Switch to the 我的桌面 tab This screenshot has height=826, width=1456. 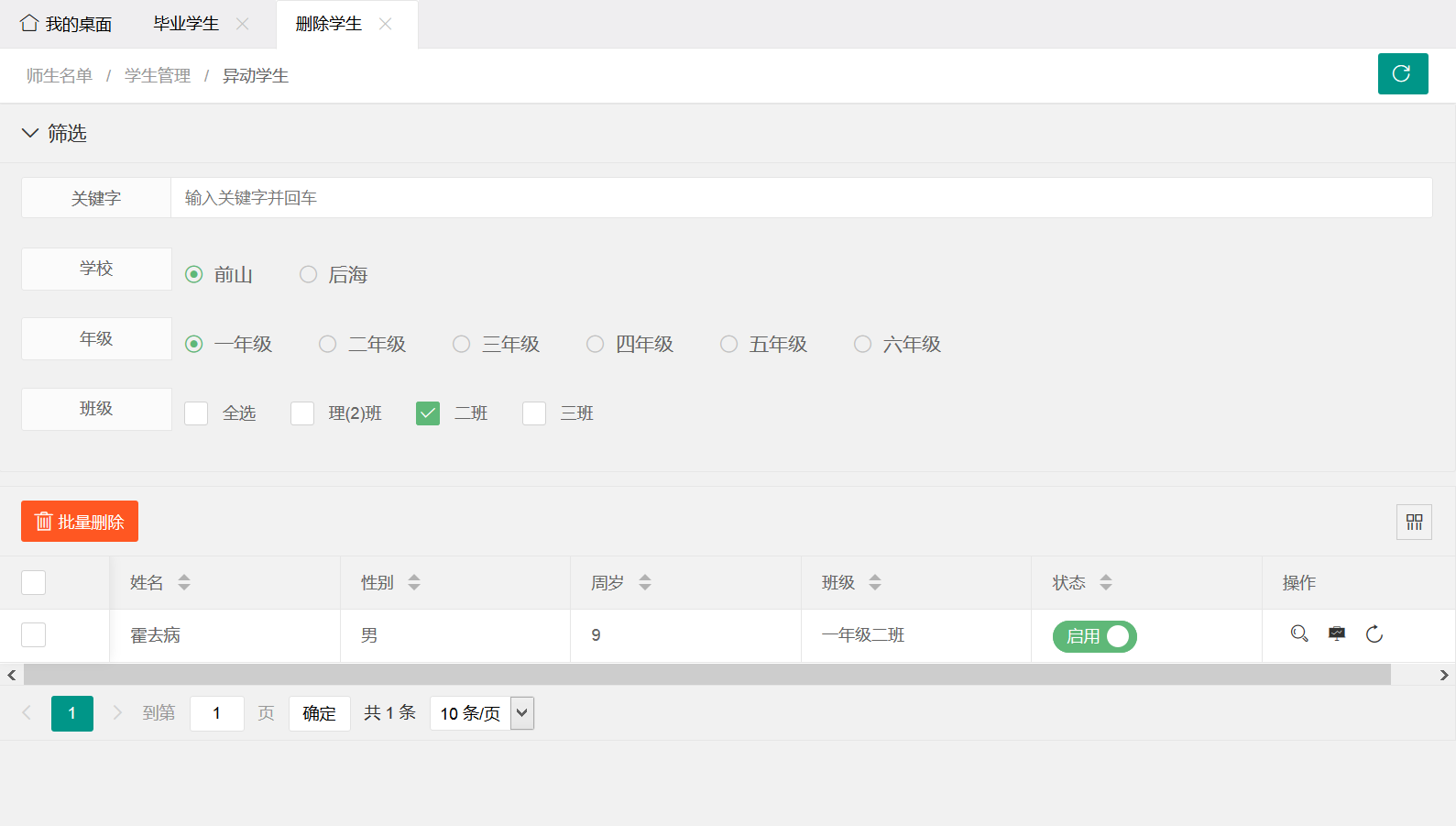pos(66,24)
